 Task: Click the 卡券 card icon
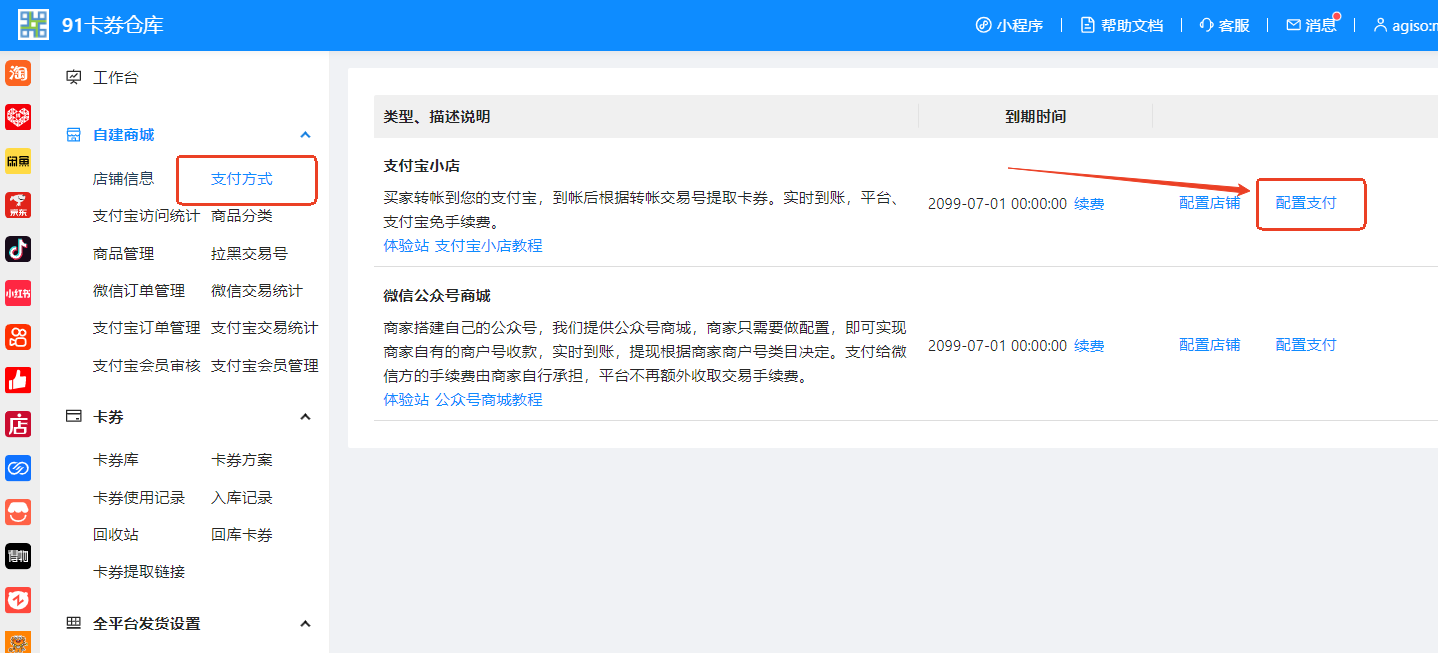tap(73, 417)
